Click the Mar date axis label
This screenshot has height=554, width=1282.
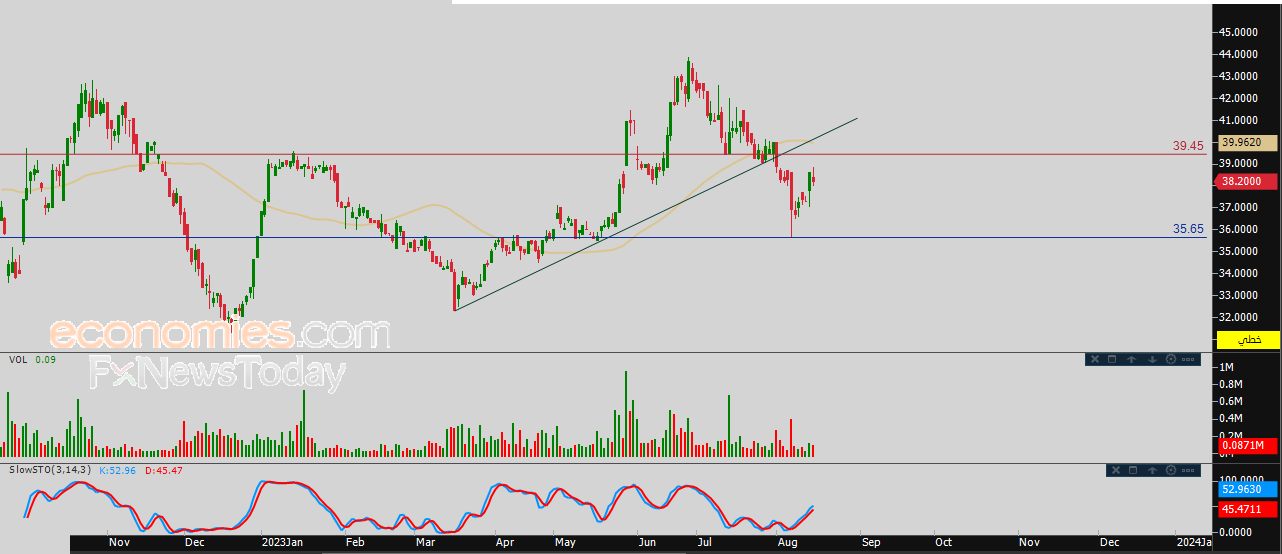426,542
